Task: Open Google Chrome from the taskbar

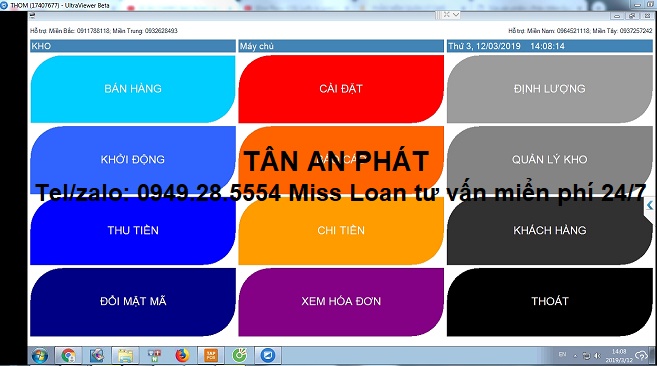Action: coord(68,356)
